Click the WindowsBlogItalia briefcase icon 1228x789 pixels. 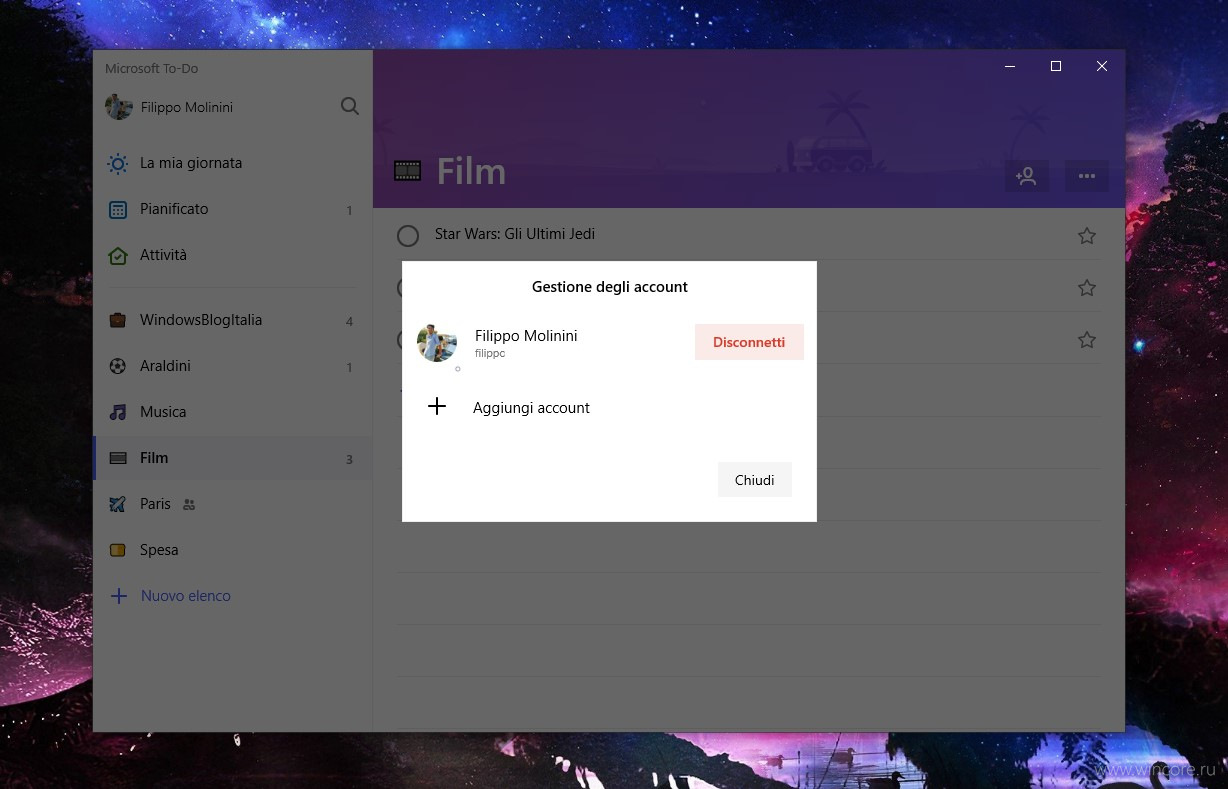[x=118, y=320]
